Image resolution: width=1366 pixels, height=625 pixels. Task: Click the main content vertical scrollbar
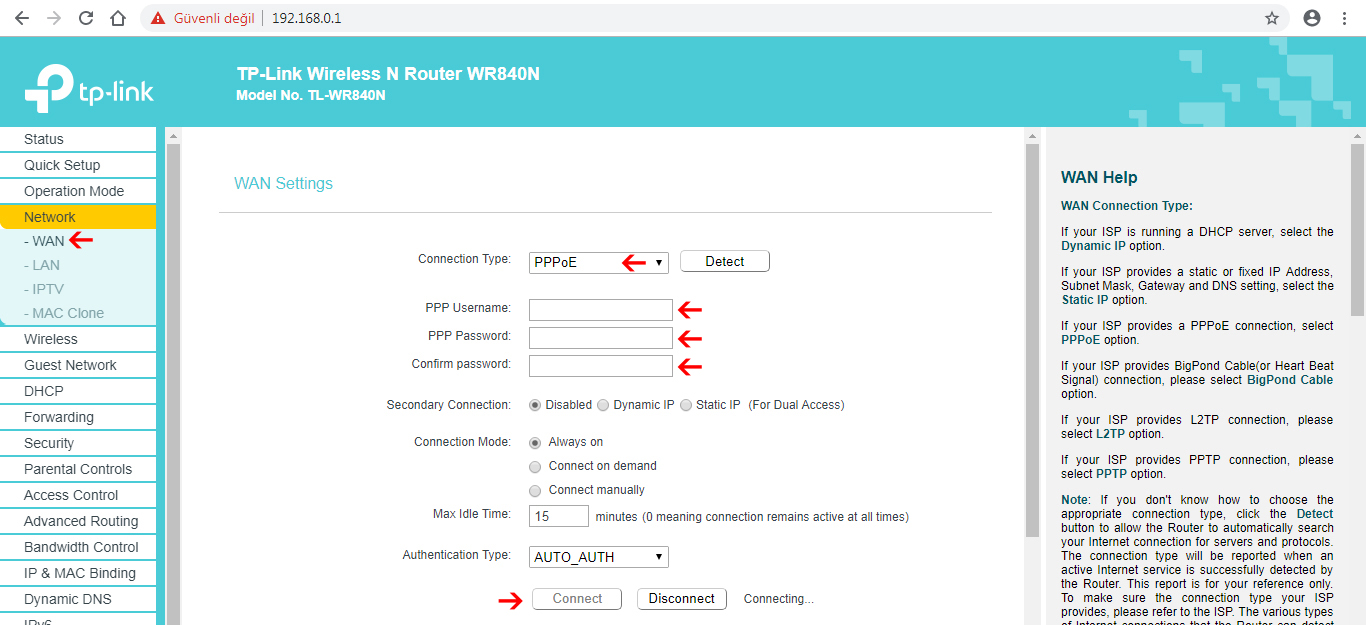1032,340
